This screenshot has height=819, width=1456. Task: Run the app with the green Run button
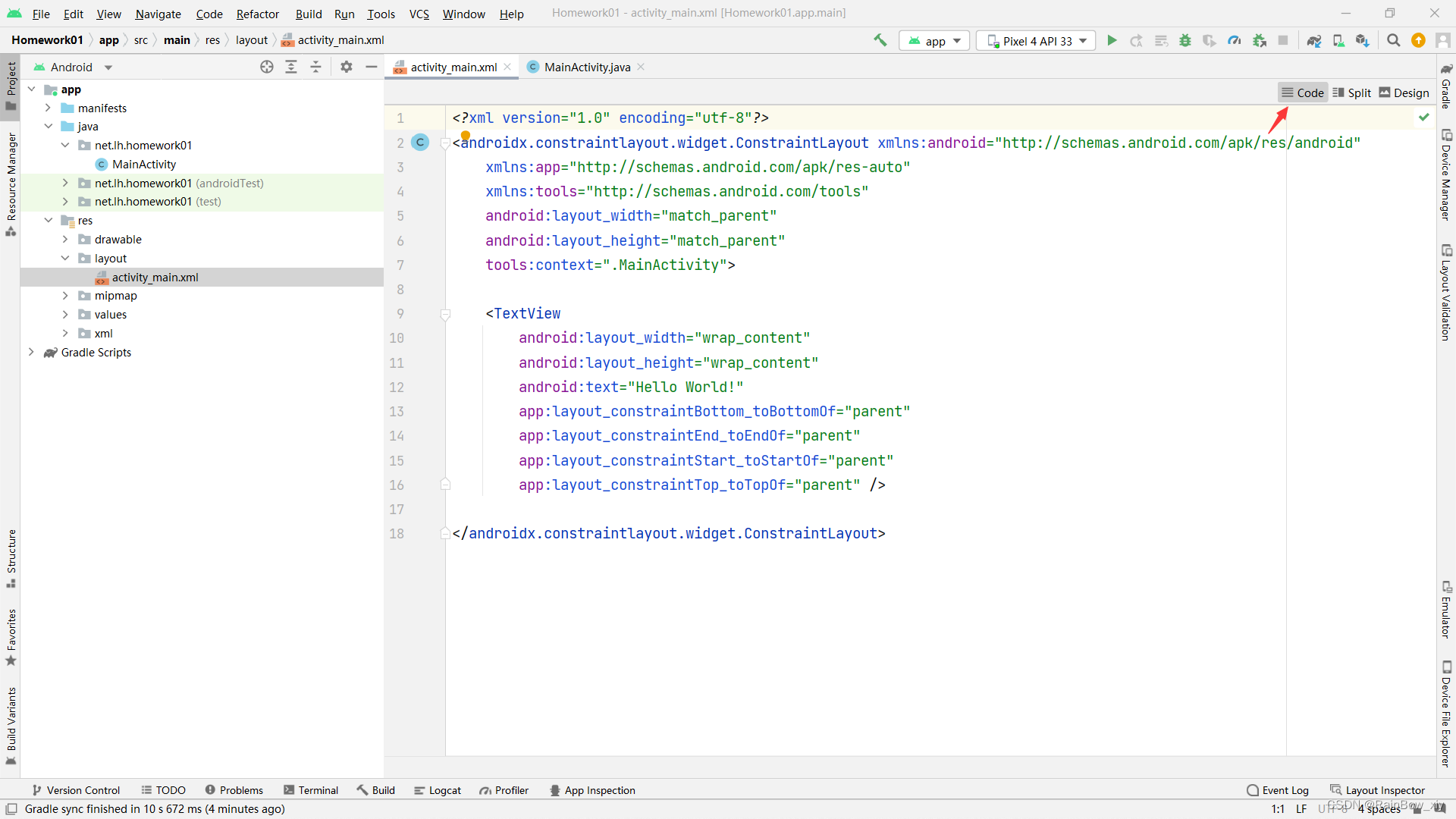point(1112,40)
